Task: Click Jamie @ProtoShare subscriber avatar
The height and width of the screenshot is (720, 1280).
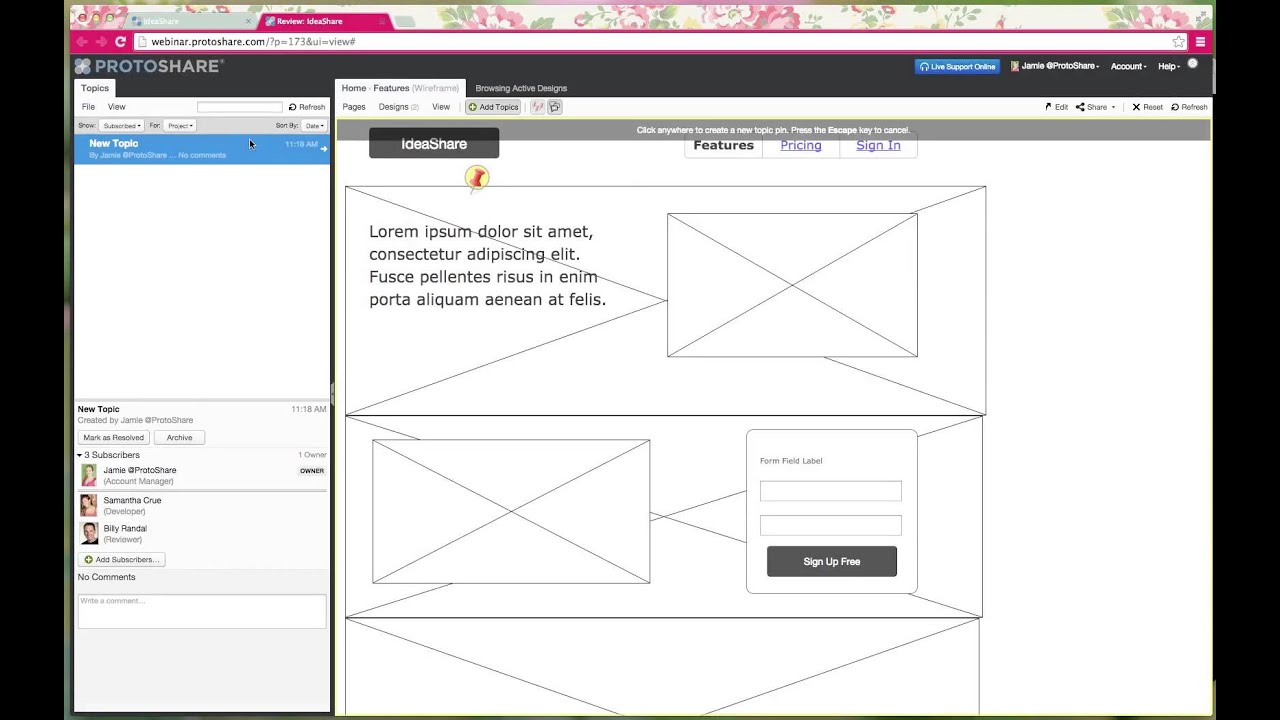Action: [89, 475]
